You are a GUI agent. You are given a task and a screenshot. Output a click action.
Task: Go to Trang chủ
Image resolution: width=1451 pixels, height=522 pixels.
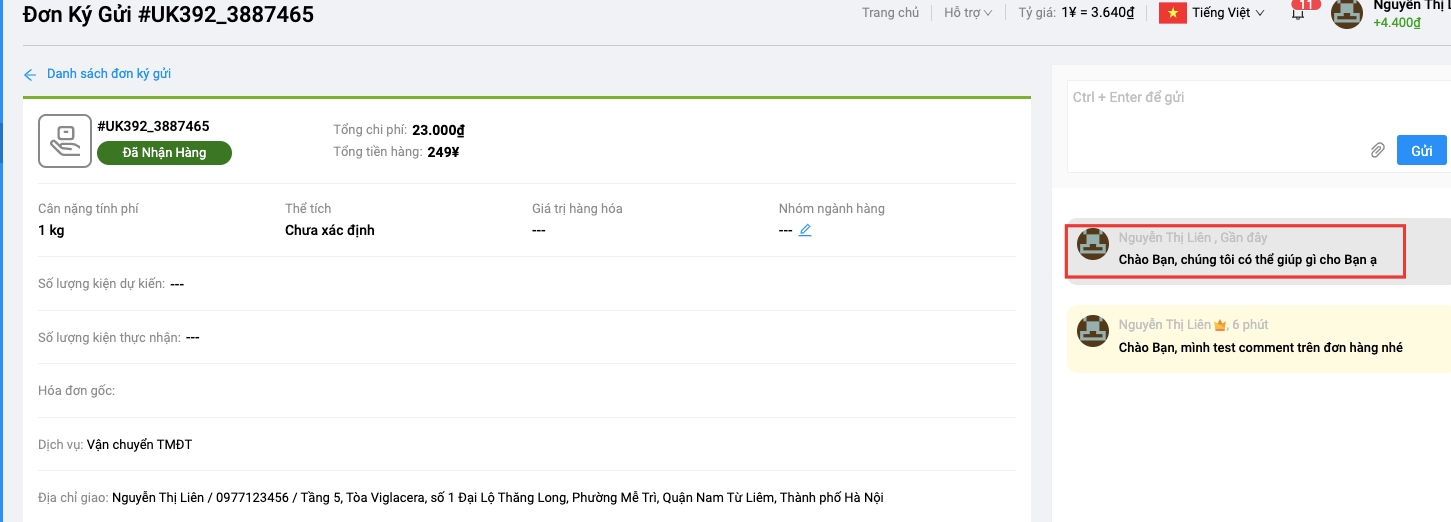[890, 13]
